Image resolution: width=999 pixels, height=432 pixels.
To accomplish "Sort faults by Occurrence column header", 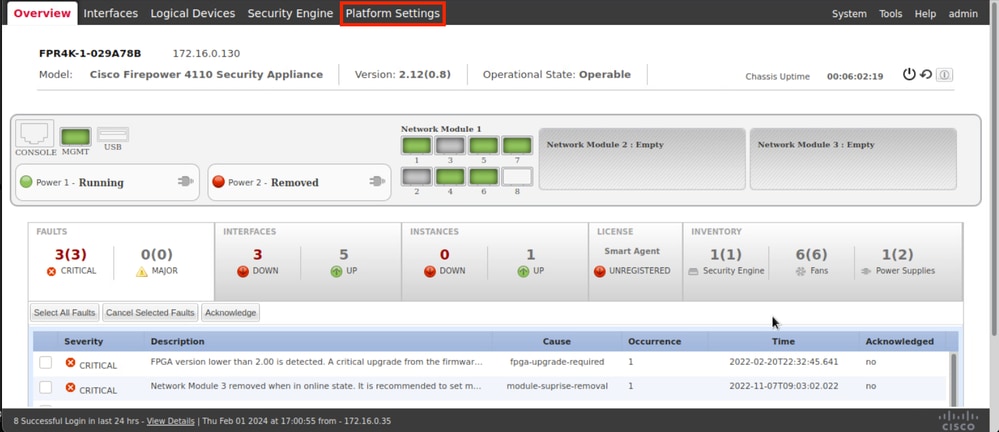I will [x=654, y=342].
